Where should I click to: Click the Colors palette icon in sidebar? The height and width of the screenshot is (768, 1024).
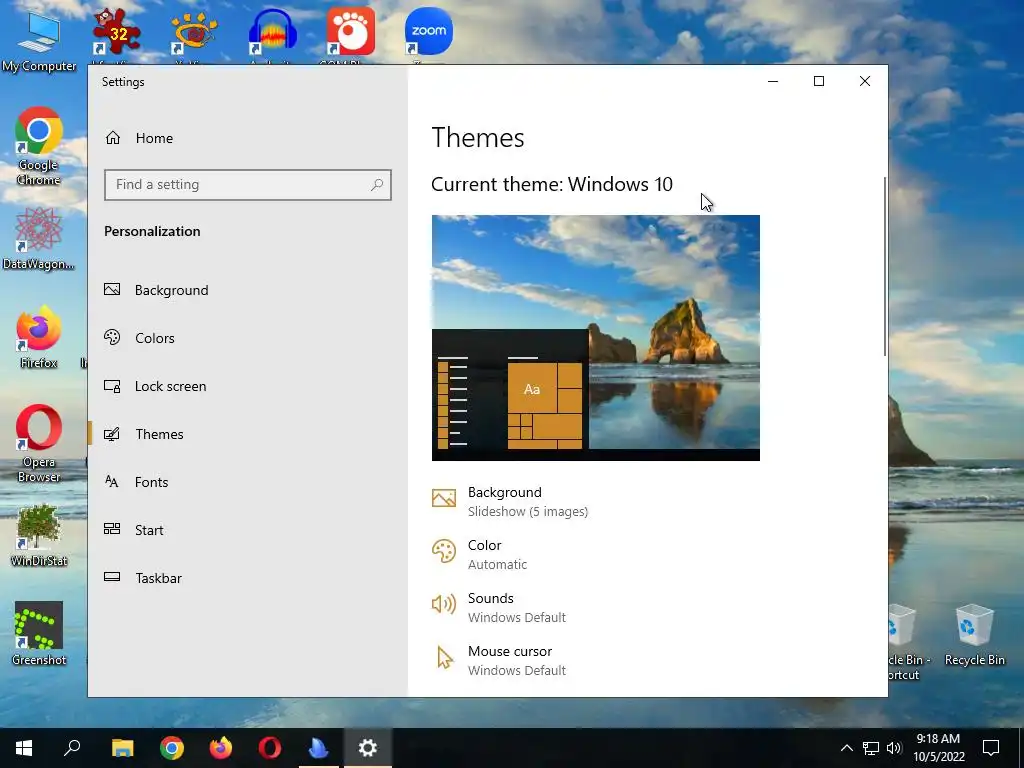112,337
